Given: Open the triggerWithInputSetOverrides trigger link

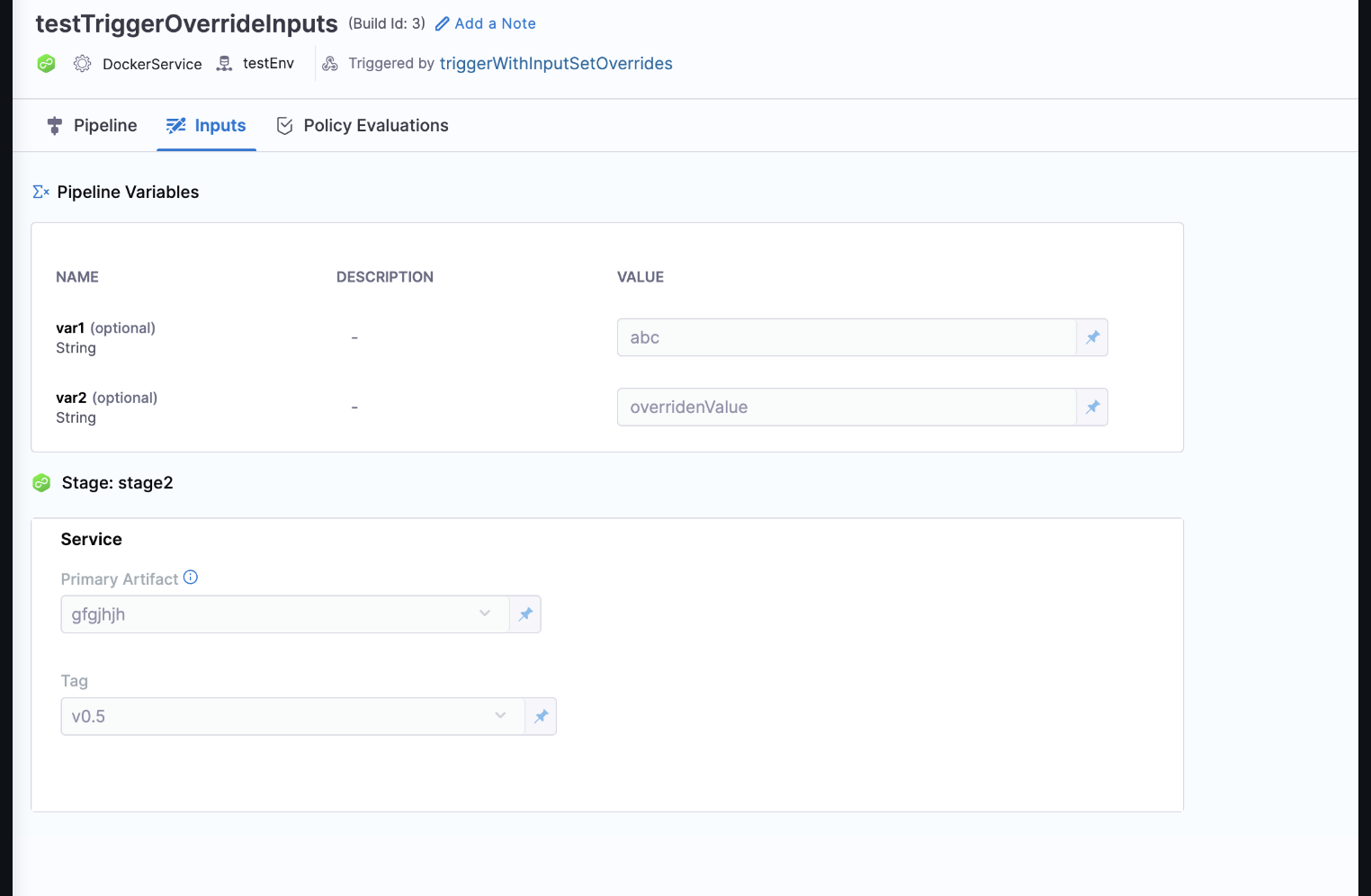Looking at the screenshot, I should 556,64.
